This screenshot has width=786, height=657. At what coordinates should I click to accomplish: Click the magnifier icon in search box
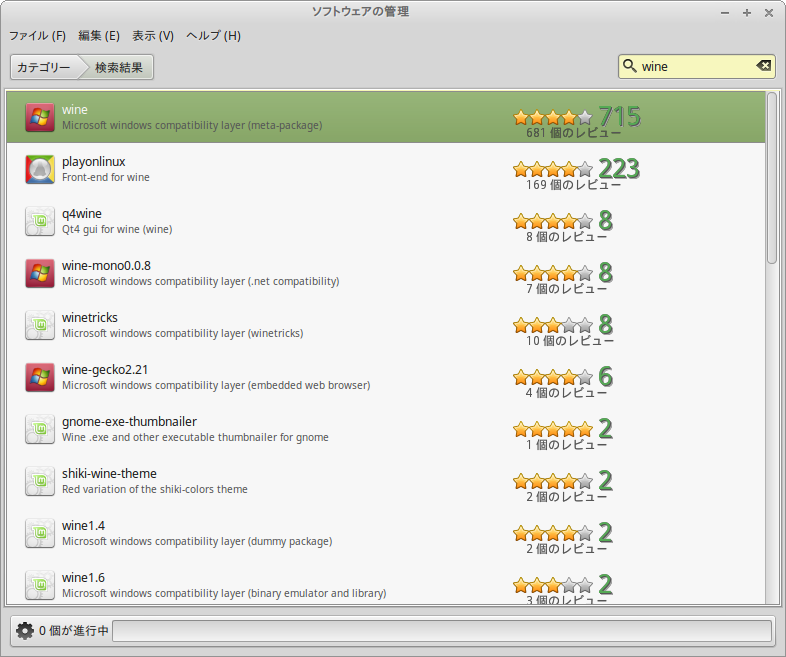coord(630,66)
